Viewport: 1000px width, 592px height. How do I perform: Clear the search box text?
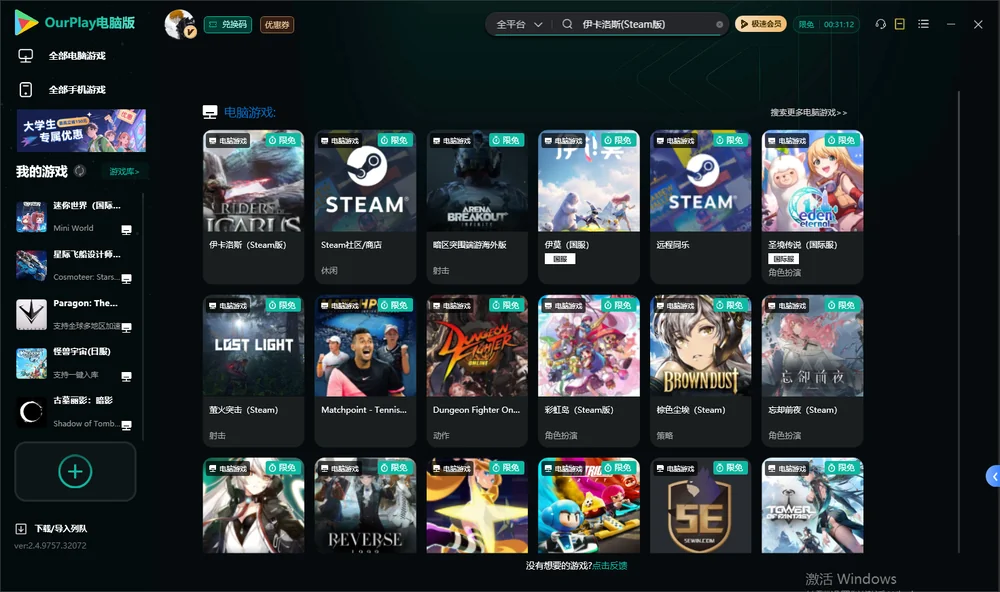(719, 25)
